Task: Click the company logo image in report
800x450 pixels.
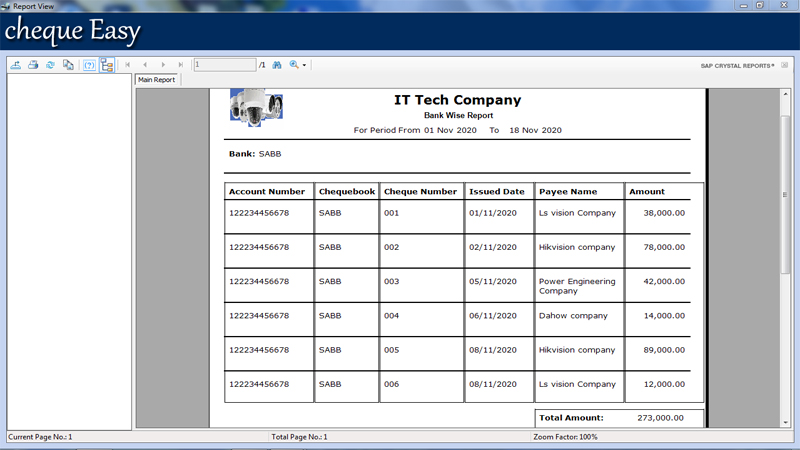Action: [x=256, y=107]
